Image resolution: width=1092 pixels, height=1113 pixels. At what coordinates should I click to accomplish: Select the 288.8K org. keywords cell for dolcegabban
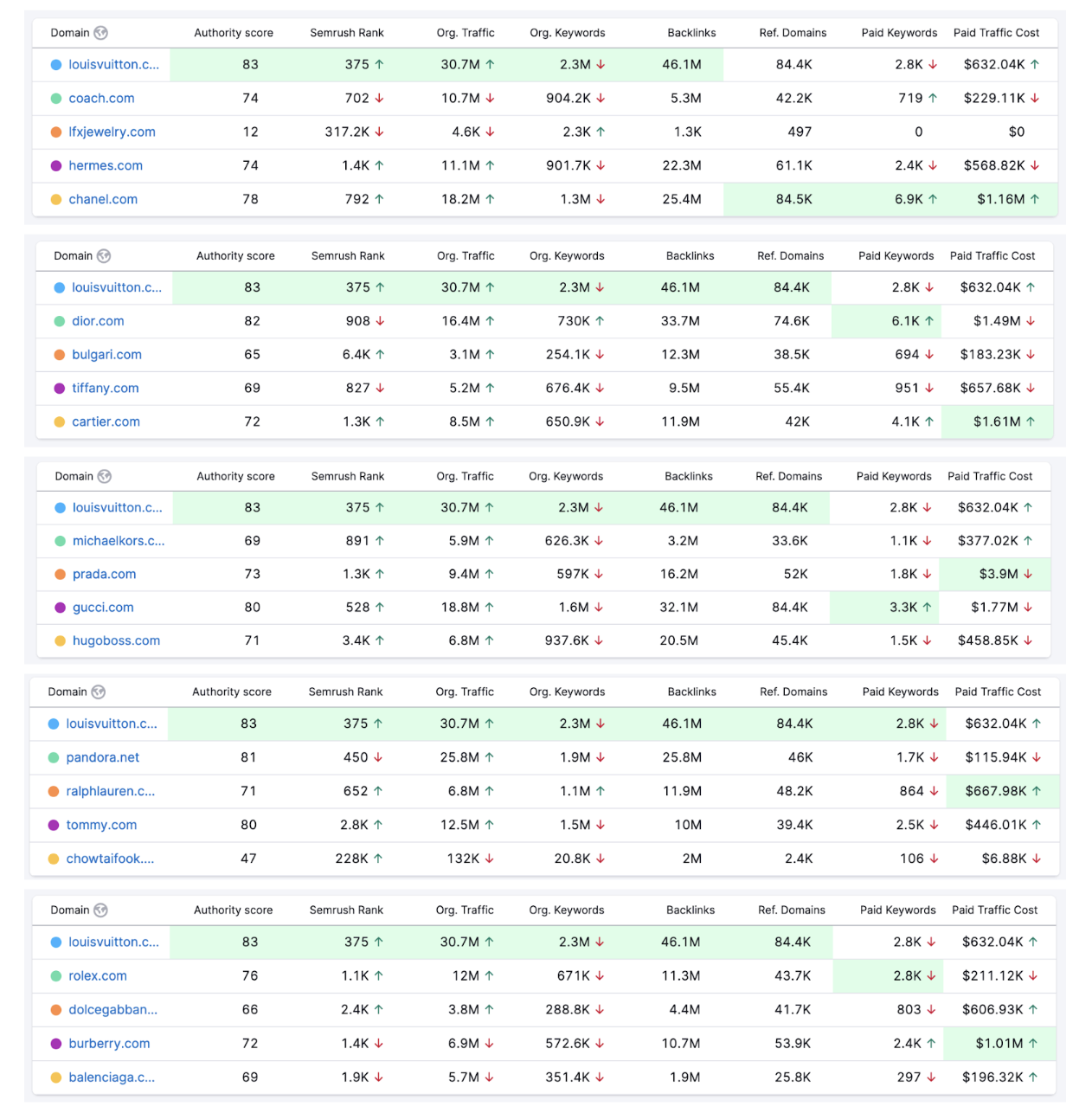[575, 1010]
